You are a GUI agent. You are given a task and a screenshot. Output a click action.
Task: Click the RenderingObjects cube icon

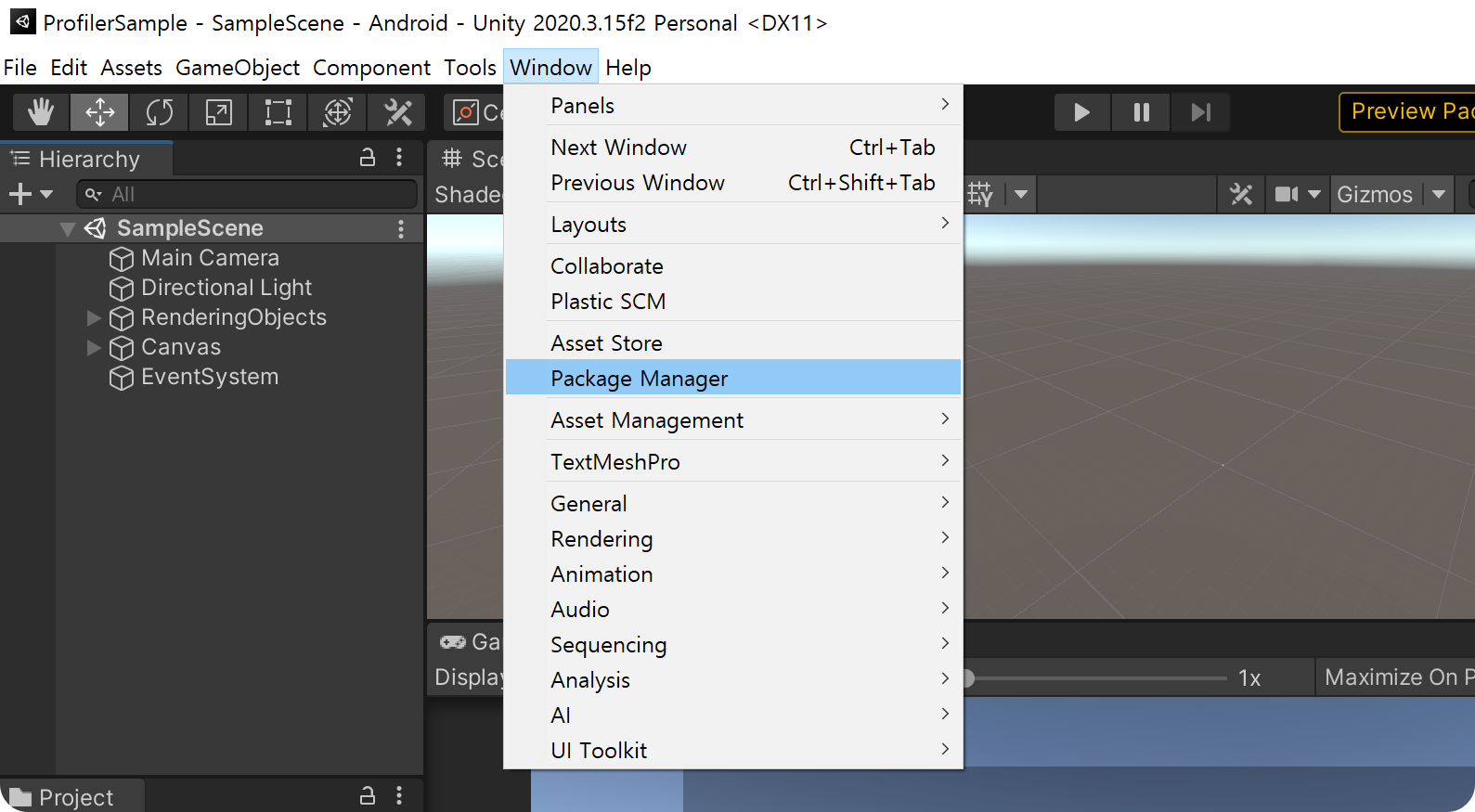tap(122, 318)
